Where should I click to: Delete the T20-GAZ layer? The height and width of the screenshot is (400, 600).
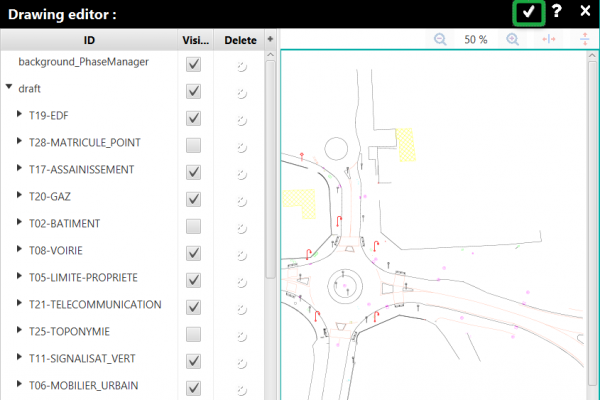(x=241, y=201)
